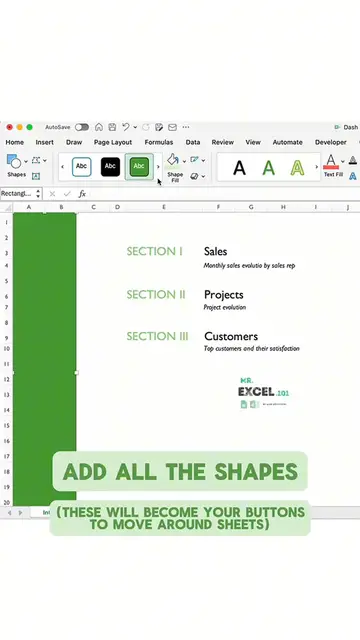Select the green filled Abc shape style
Viewport: 360px width, 640px height.
[139, 167]
